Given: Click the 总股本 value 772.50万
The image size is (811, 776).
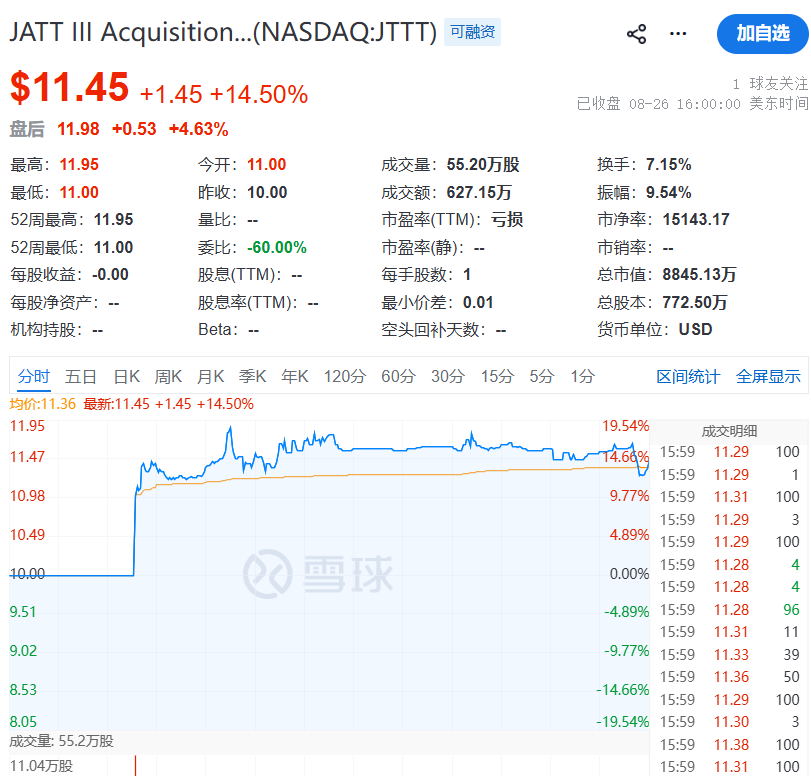Looking at the screenshot, I should click(695, 302).
